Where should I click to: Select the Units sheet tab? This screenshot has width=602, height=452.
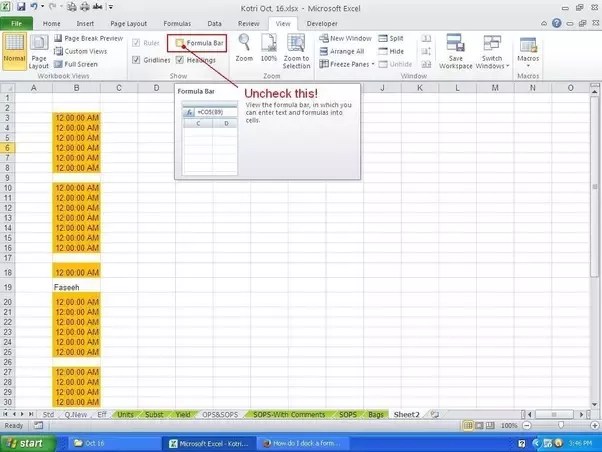pos(125,415)
